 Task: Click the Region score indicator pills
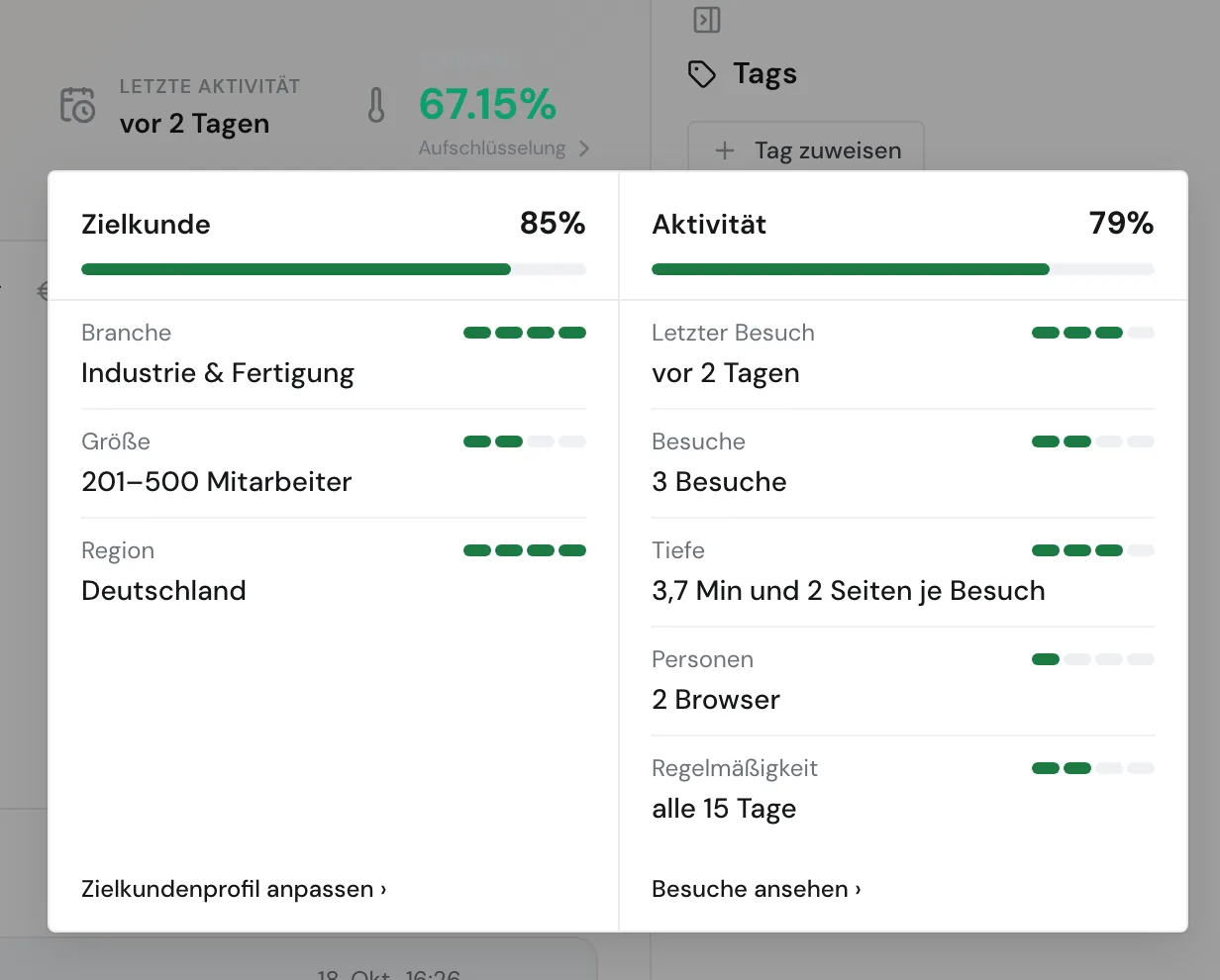[x=525, y=550]
